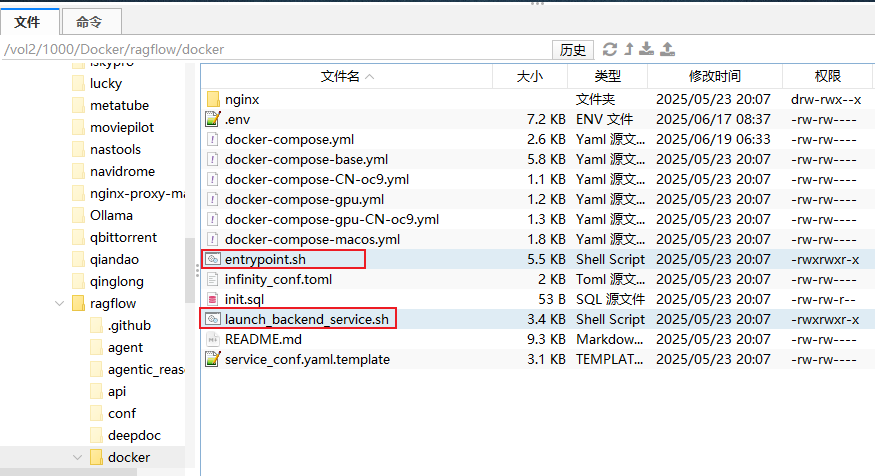Click the docker-compose-base.yml file icon
The width and height of the screenshot is (875, 476).
point(212,159)
